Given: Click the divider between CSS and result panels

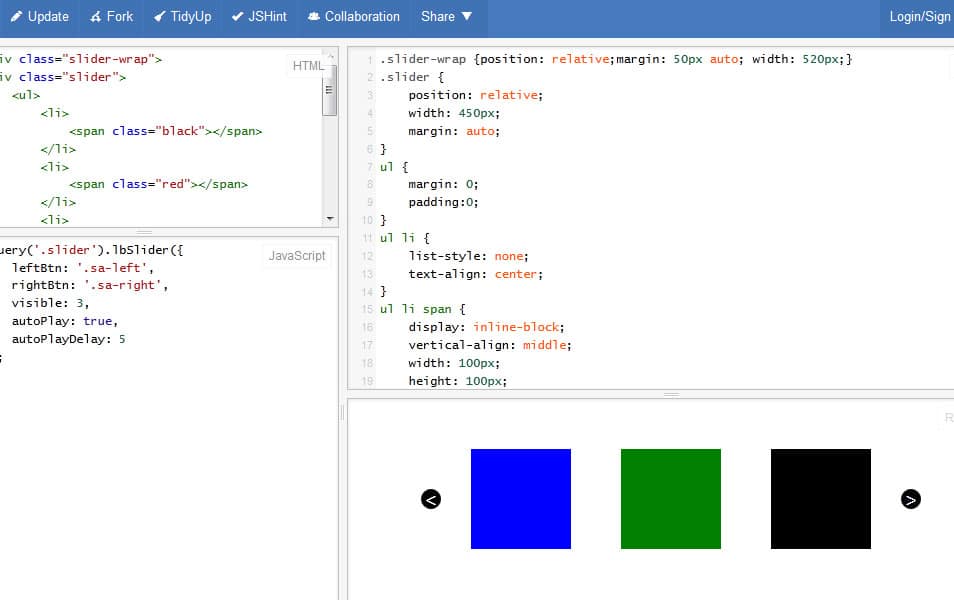Looking at the screenshot, I should pos(671,394).
